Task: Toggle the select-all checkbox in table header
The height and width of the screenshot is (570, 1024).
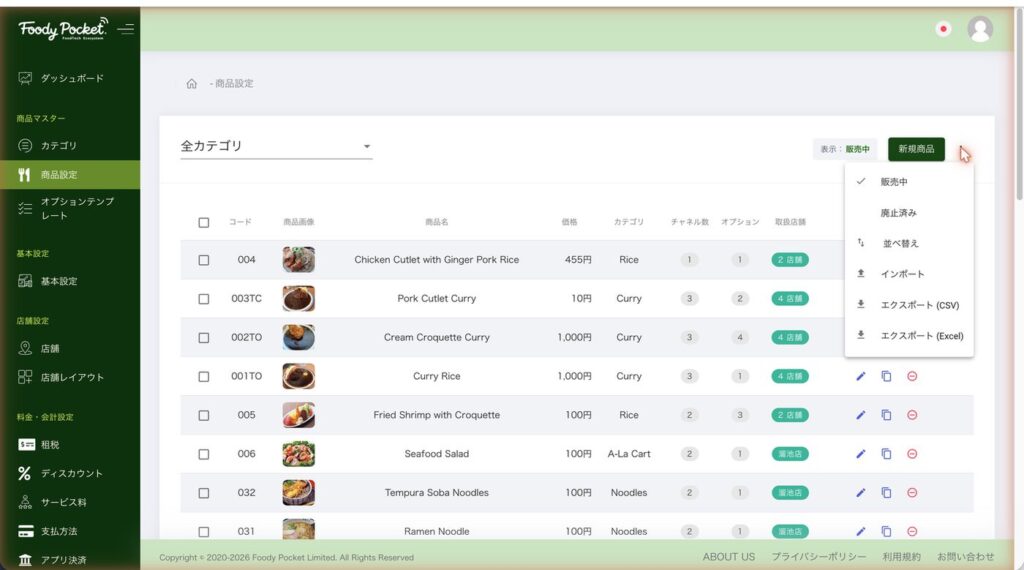Action: 204,223
